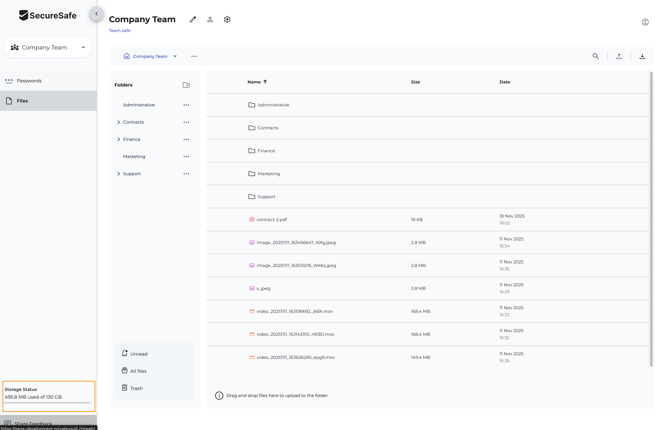Click the search magnifier icon in the toolbar
Viewport: 670px width, 430px height.
pos(596,56)
